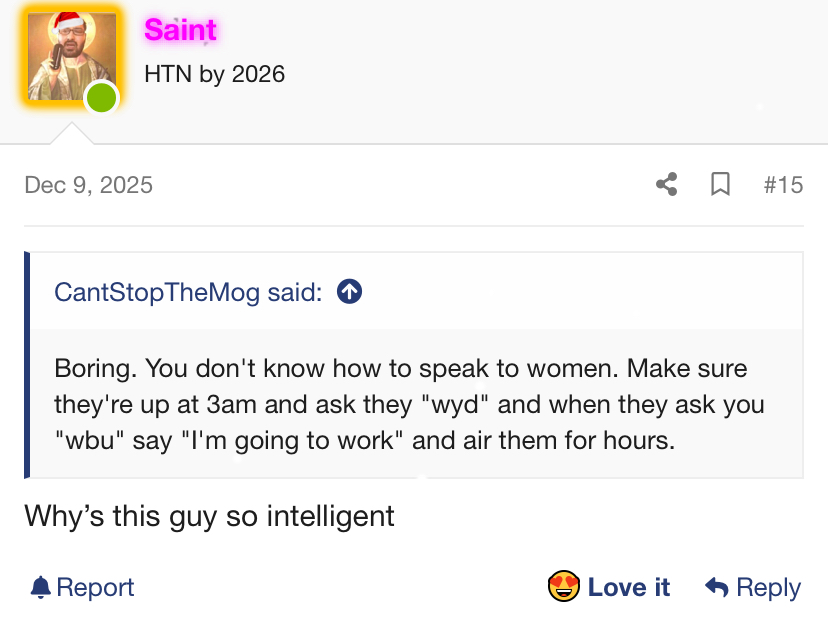Jump to quoted post via up-arrow icon
The image size is (828, 633).
349,292
